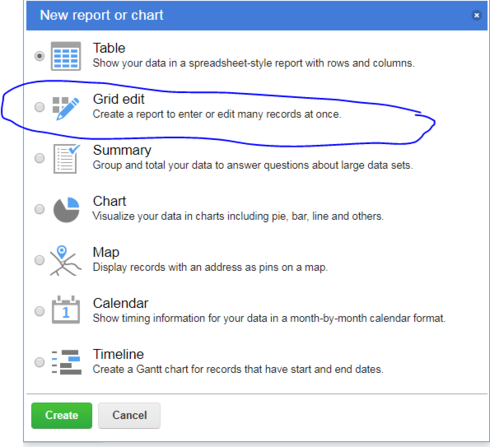Click the Summary checklist icon
The width and height of the screenshot is (490, 447).
[x=66, y=159]
